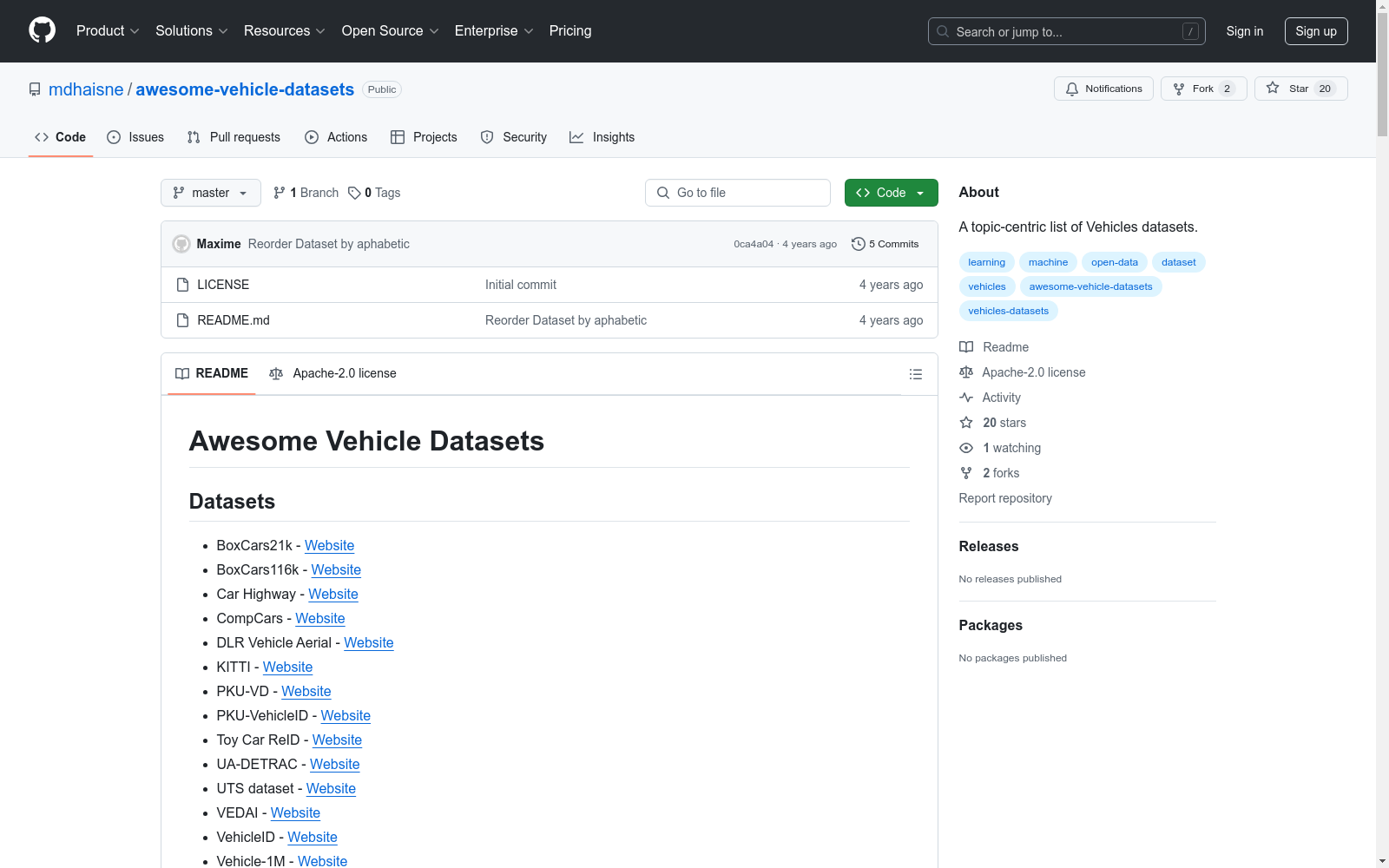Click the Sign up button

tap(1316, 31)
